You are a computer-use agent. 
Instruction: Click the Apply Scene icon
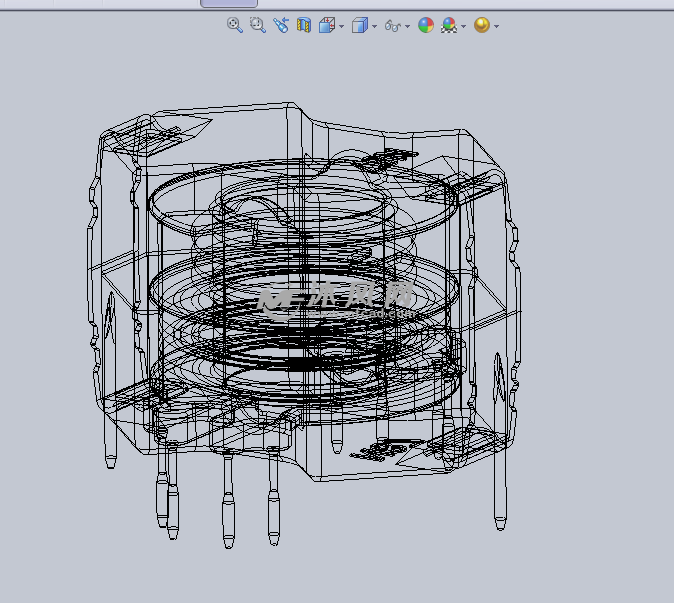pyautogui.click(x=449, y=25)
